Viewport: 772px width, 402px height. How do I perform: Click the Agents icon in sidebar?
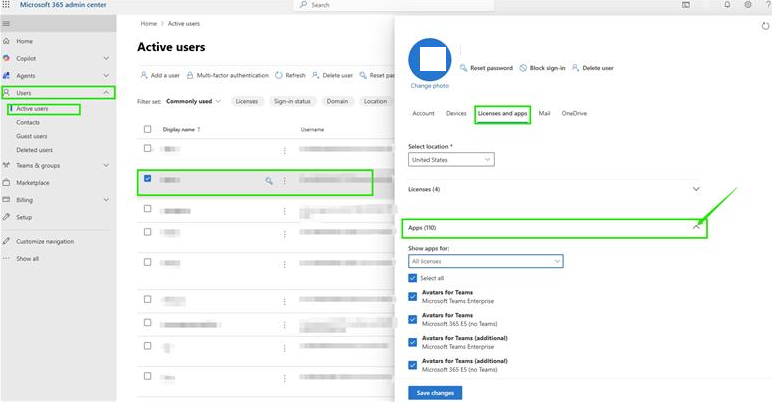tap(6, 75)
